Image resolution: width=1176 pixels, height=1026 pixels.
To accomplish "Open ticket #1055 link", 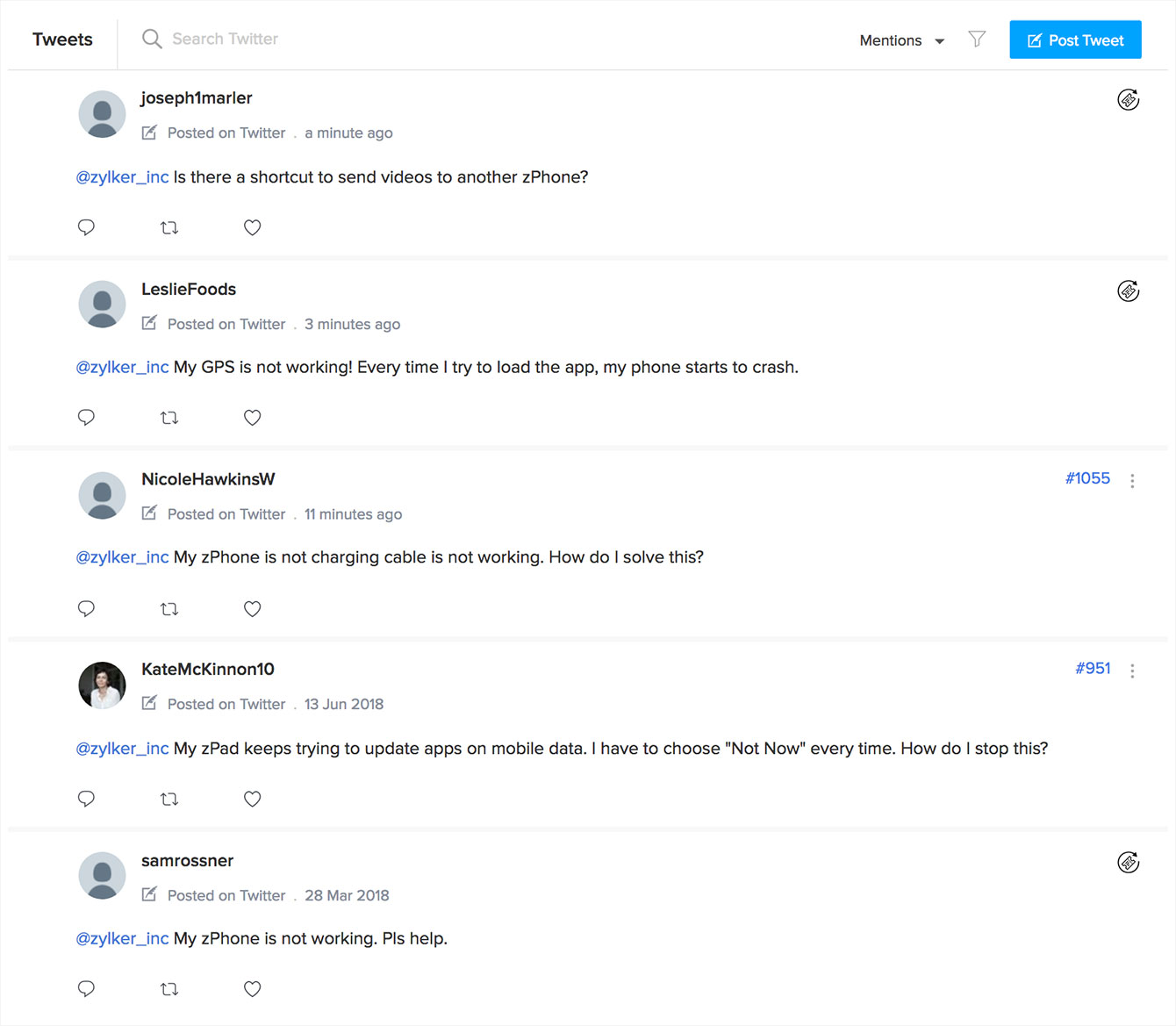I will 1087,478.
